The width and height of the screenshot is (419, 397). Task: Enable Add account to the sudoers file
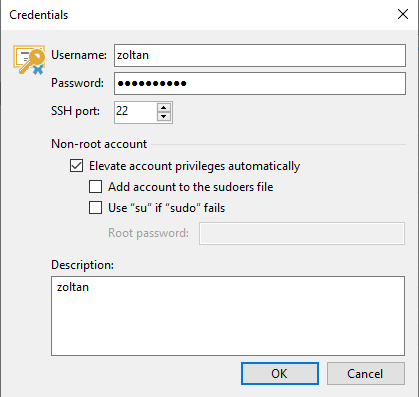click(x=95, y=187)
